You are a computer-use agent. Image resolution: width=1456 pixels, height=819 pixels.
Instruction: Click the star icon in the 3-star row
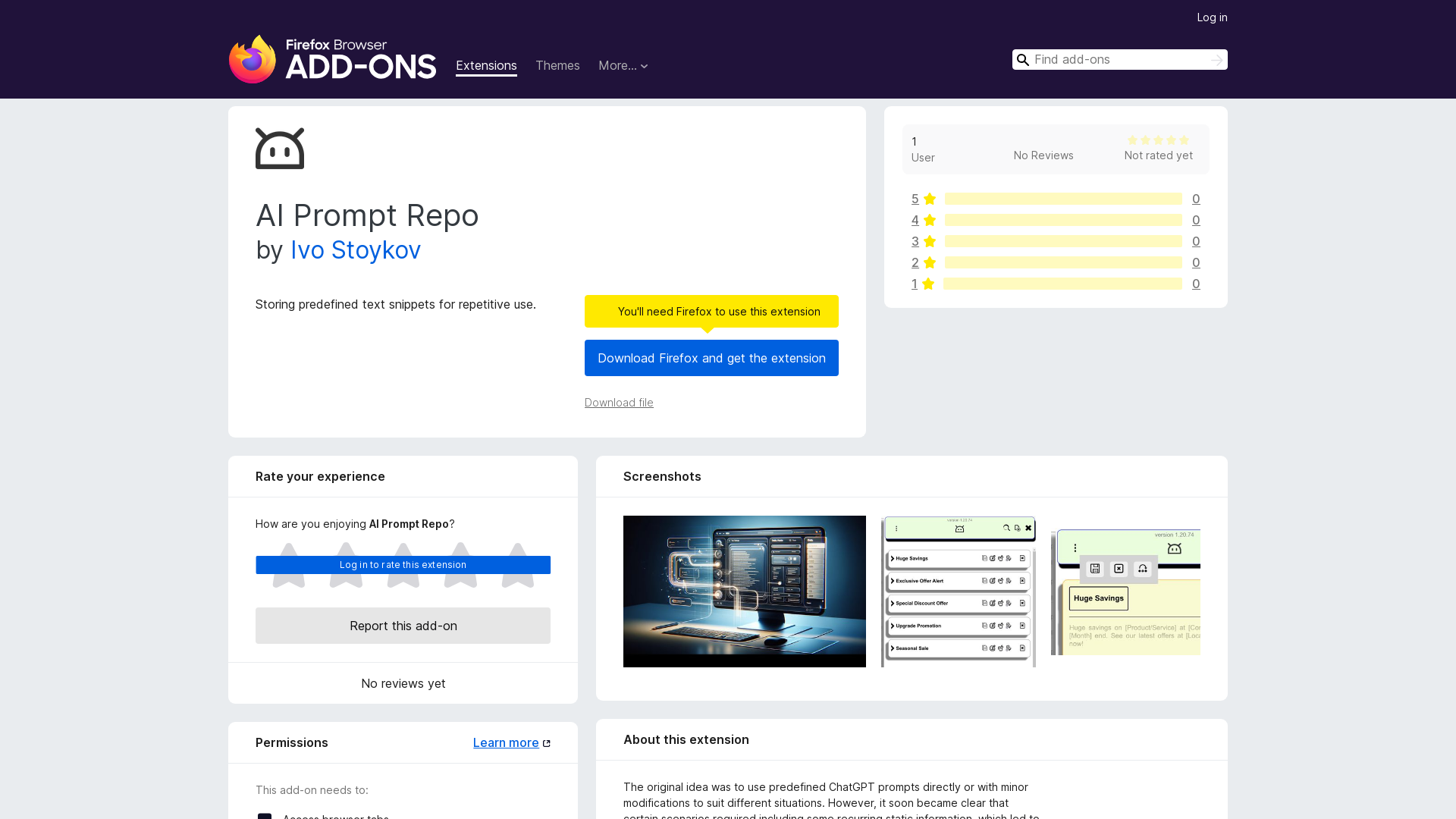930,241
